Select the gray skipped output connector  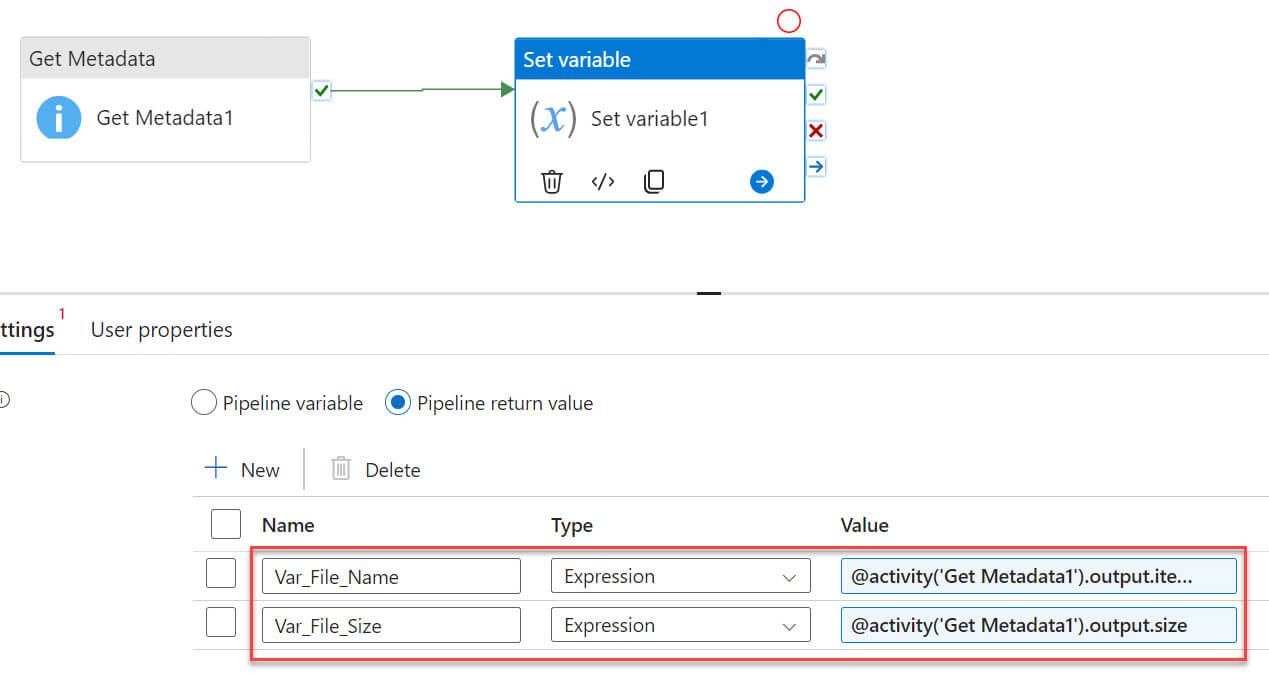[x=816, y=59]
